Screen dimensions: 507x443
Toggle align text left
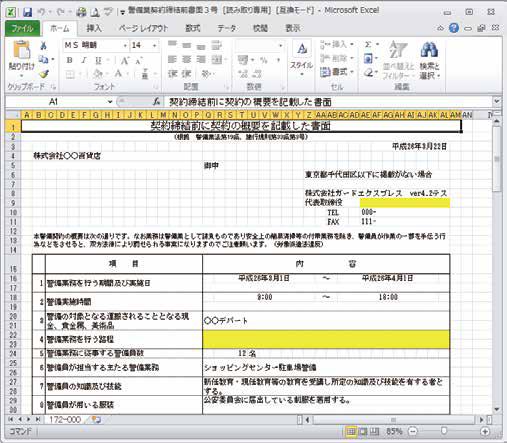point(172,60)
